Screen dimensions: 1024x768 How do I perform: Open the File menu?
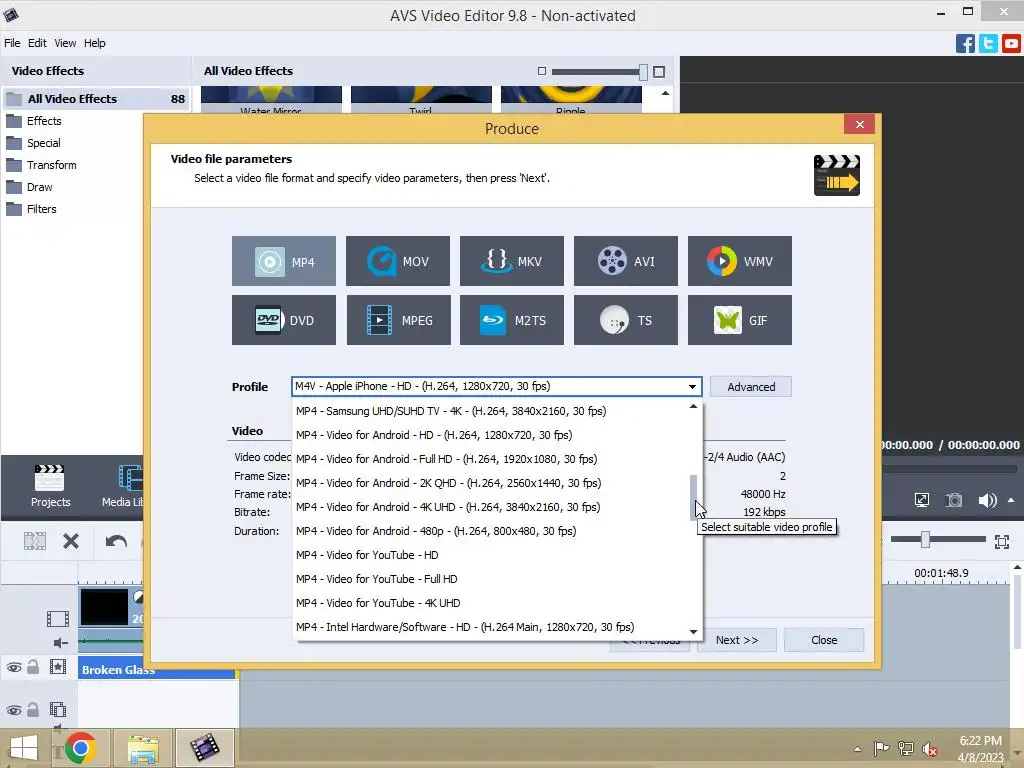[12, 43]
